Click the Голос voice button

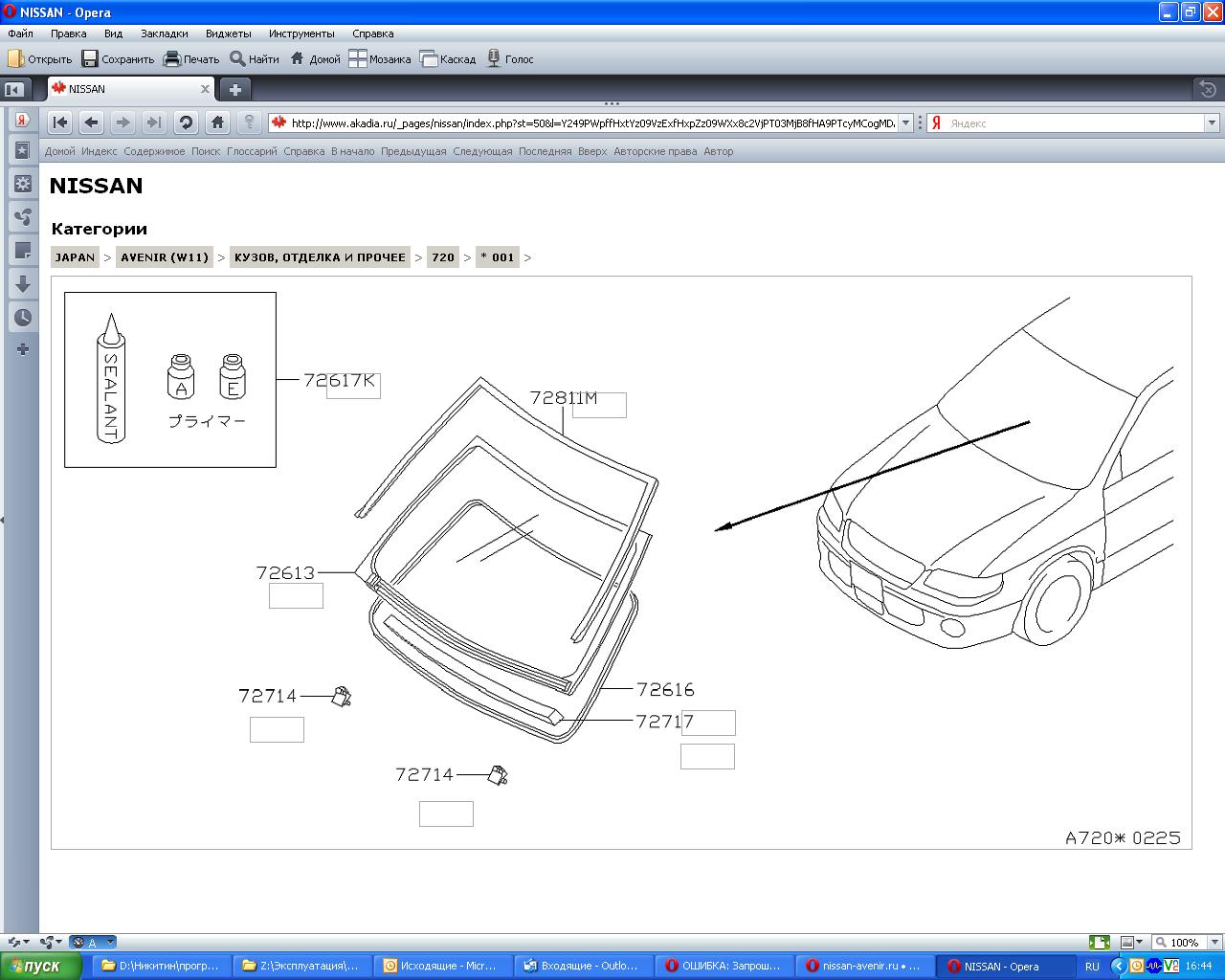(510, 59)
